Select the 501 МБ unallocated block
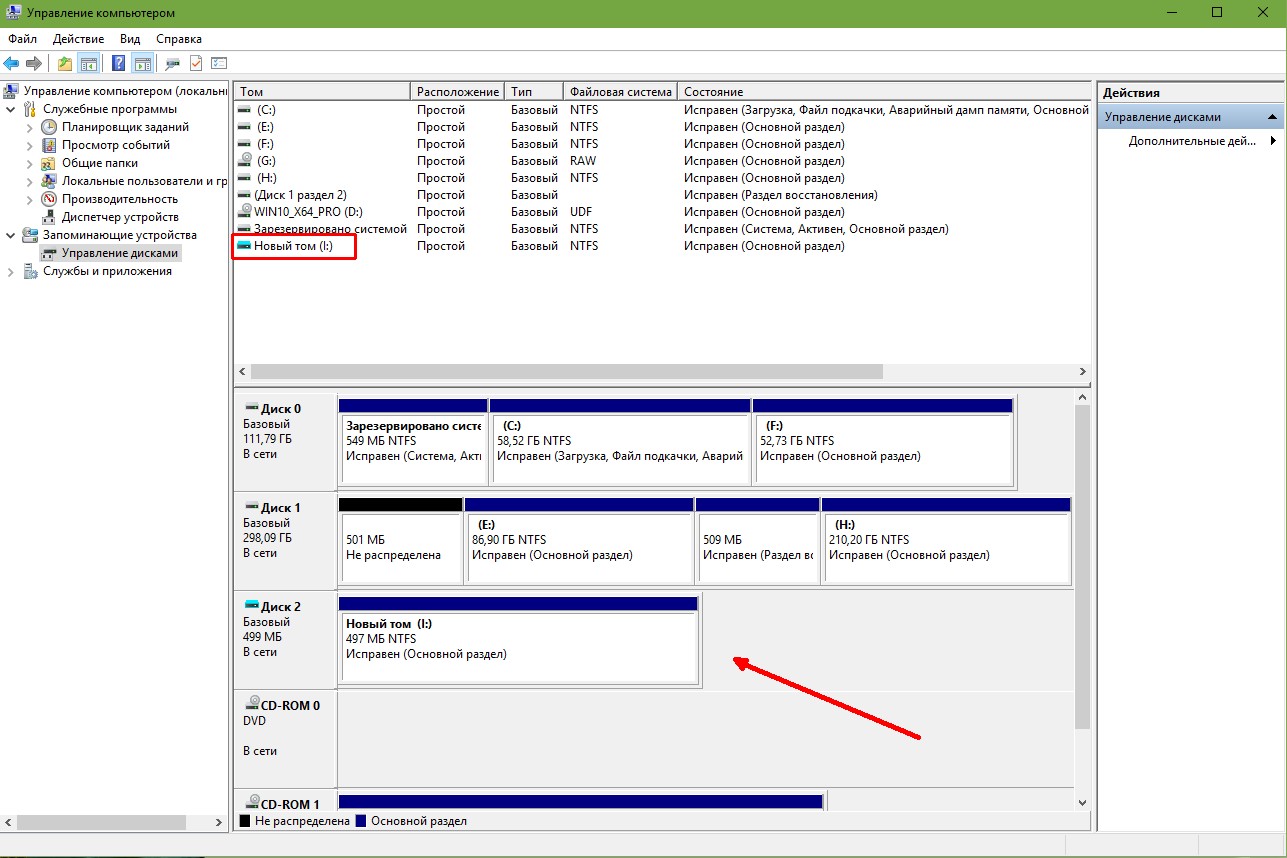The image size is (1287, 858). click(400, 540)
